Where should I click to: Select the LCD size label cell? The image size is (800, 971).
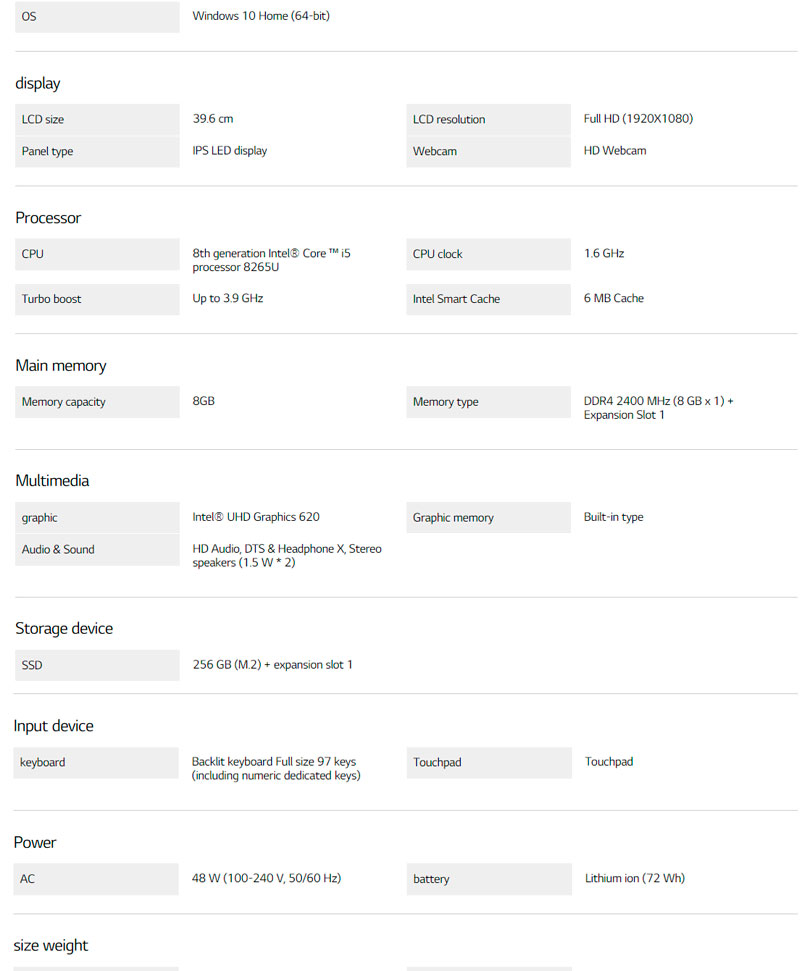(x=96, y=120)
